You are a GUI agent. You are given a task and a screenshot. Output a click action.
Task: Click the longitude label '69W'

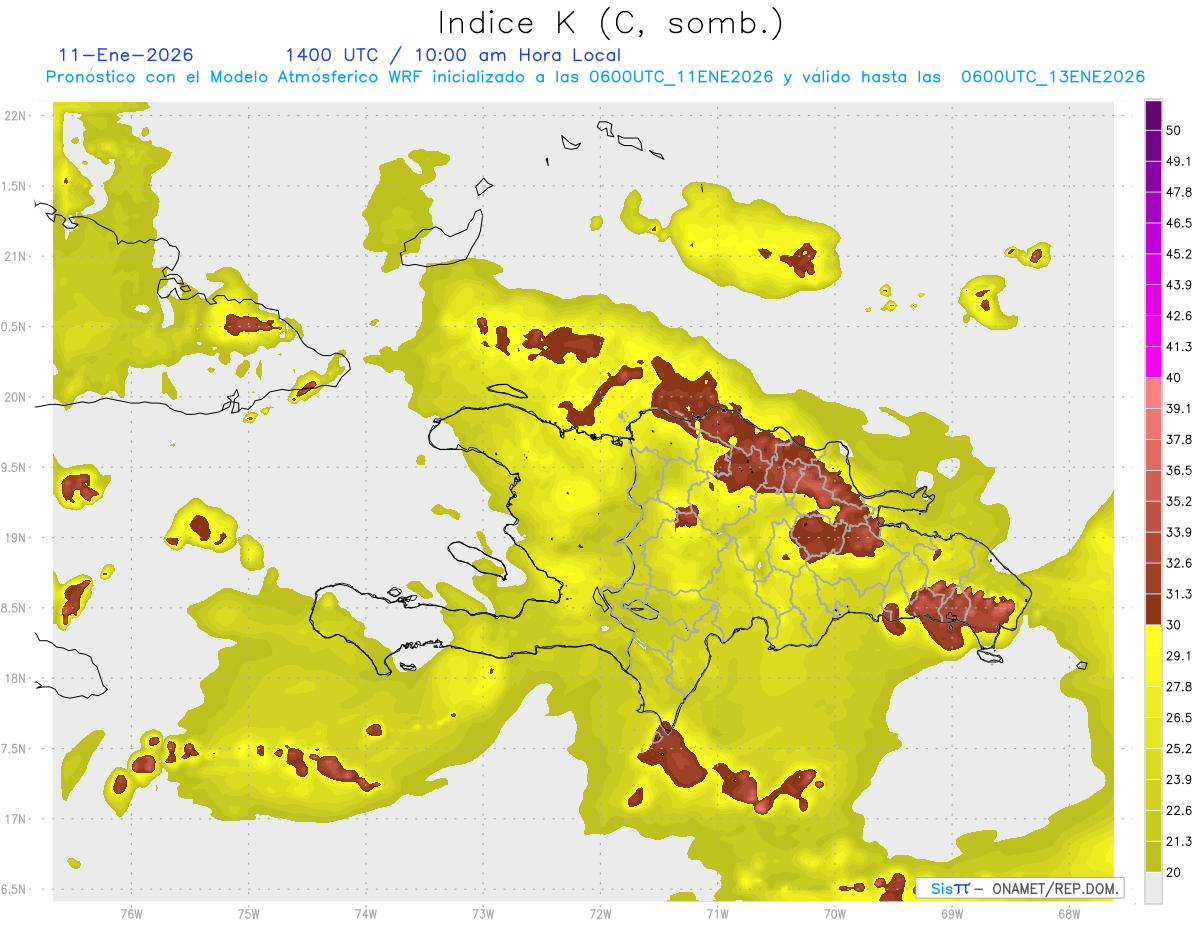(952, 913)
